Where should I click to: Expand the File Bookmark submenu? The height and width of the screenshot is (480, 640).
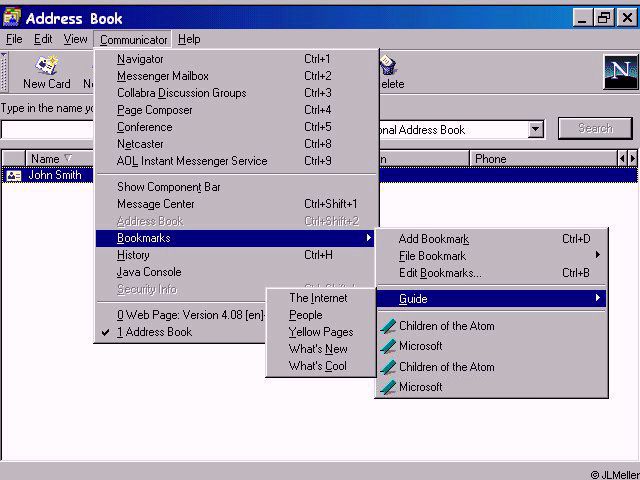pyautogui.click(x=491, y=256)
